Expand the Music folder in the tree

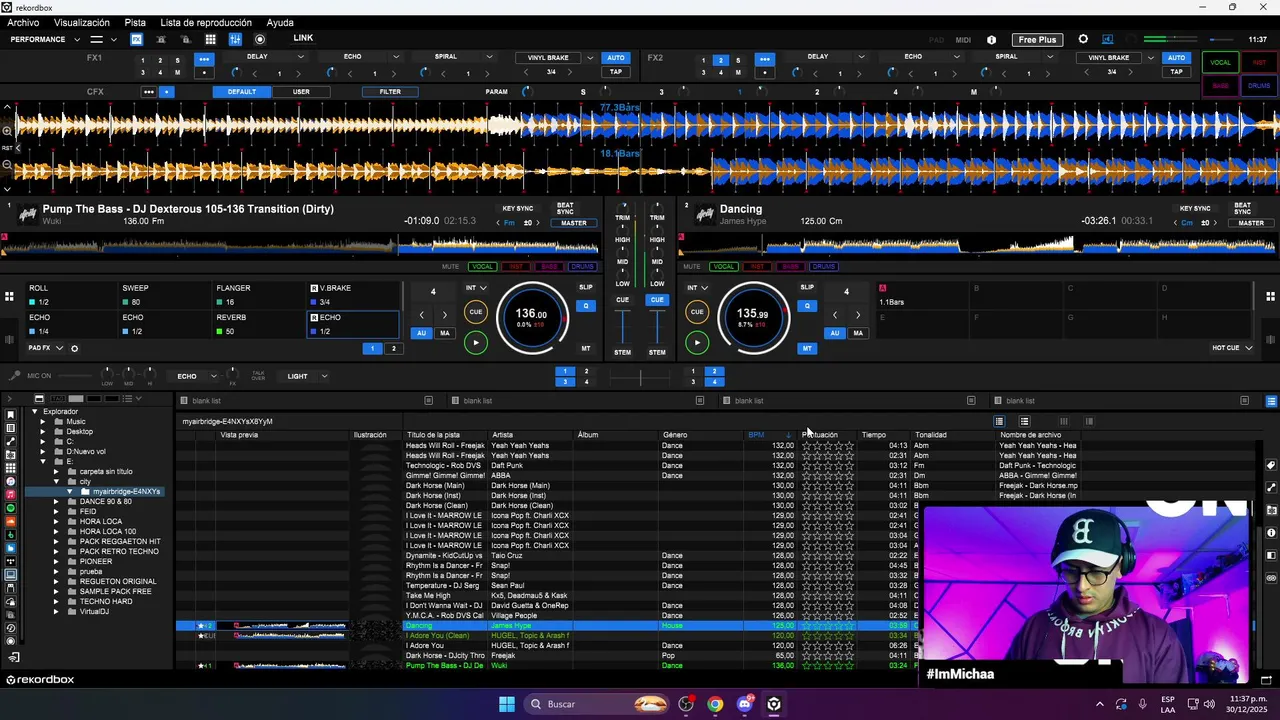43,422
